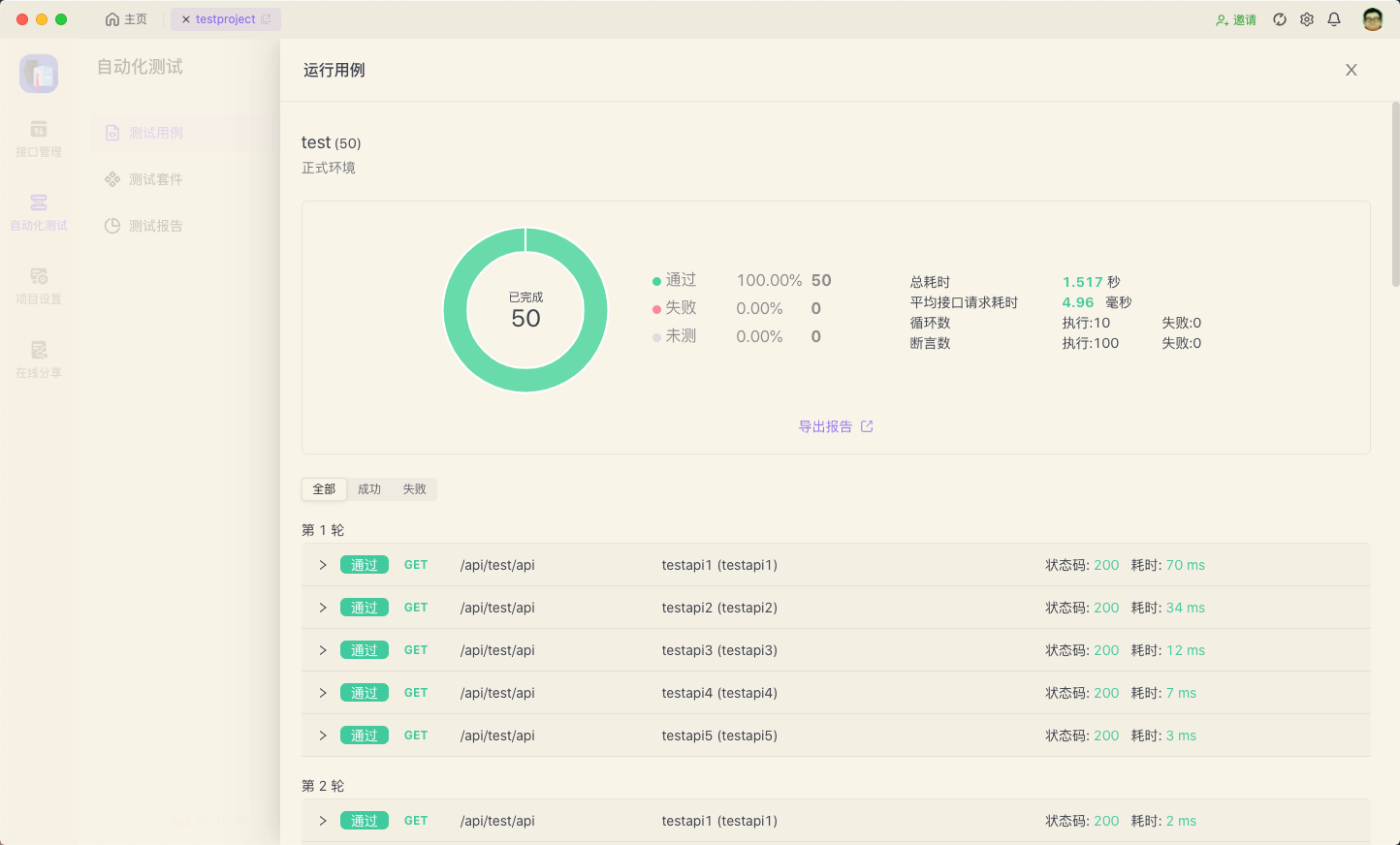
Task: Open the notifications bell
Action: pos(1334,19)
